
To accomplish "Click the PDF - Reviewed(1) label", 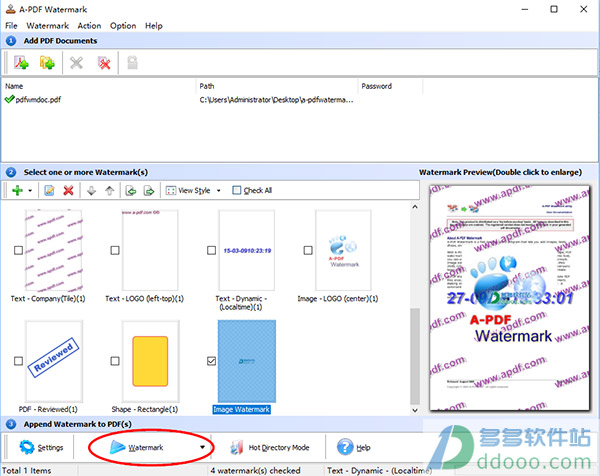I will pos(48,409).
